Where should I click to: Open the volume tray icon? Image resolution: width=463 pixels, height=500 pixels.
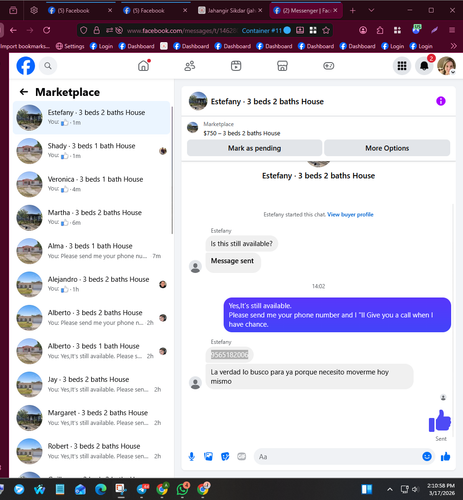click(x=415, y=489)
